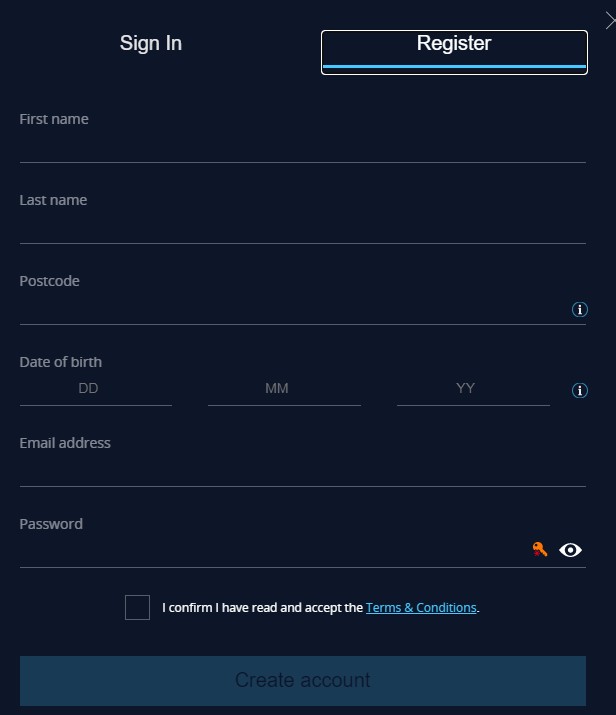The width and height of the screenshot is (616, 715).
Task: Select the YY year field
Action: click(473, 389)
